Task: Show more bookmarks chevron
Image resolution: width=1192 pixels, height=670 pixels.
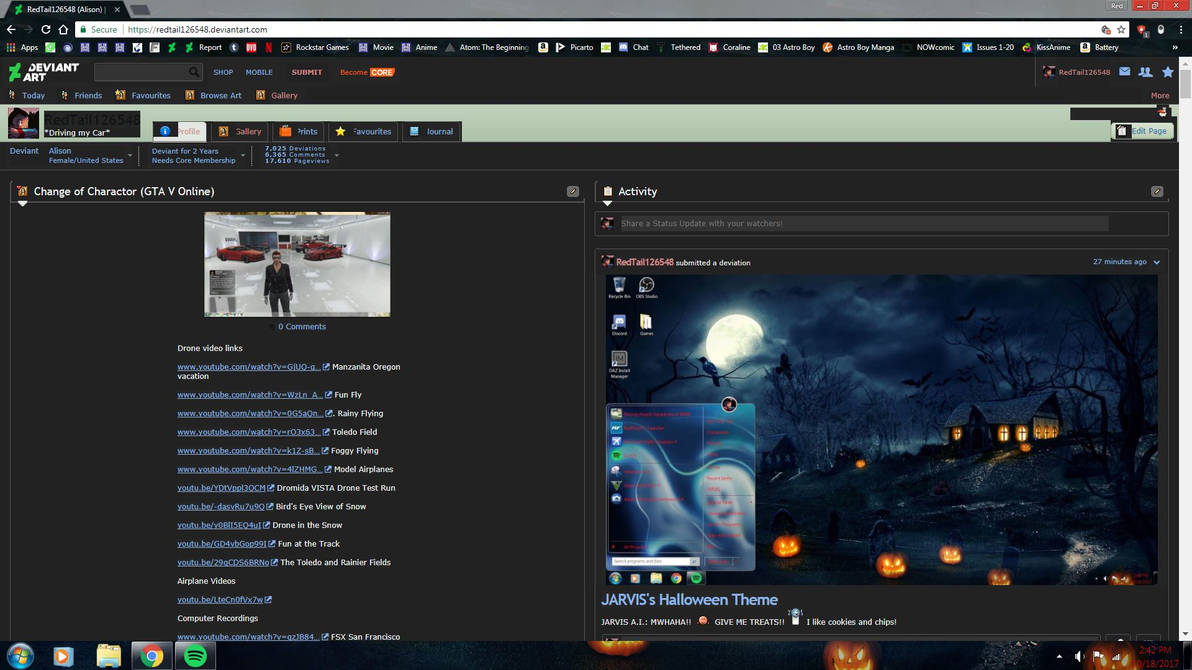Action: (1175, 47)
